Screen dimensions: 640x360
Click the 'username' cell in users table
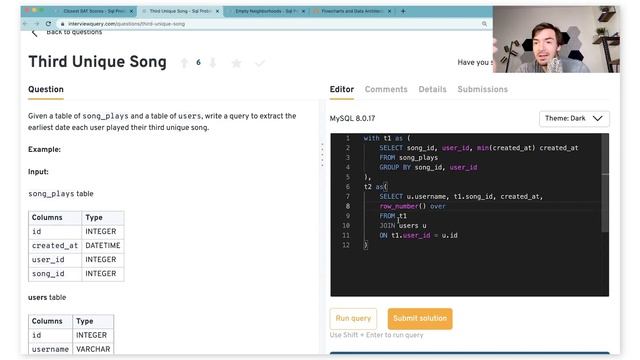50,349
